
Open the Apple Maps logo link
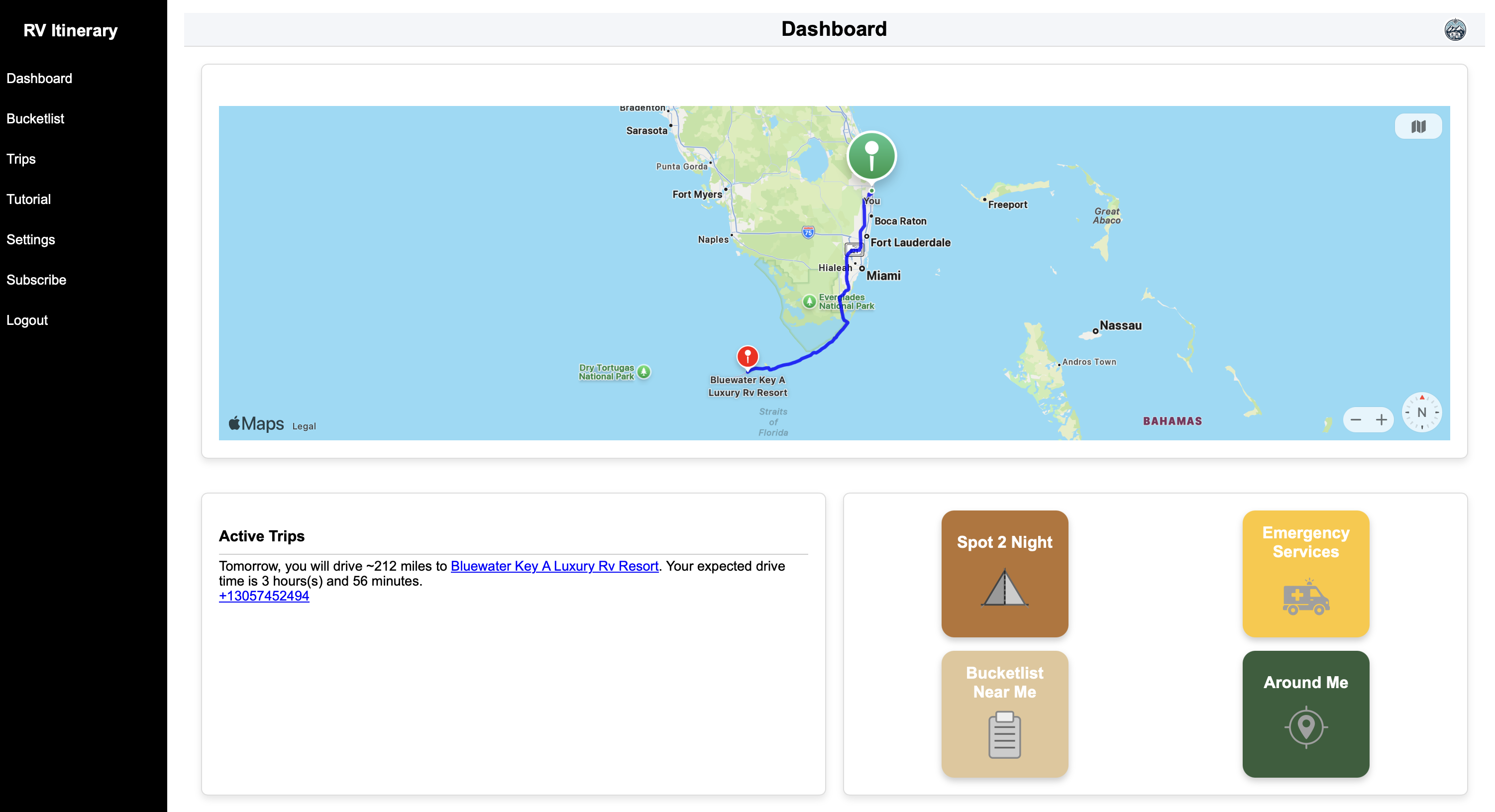(x=256, y=424)
